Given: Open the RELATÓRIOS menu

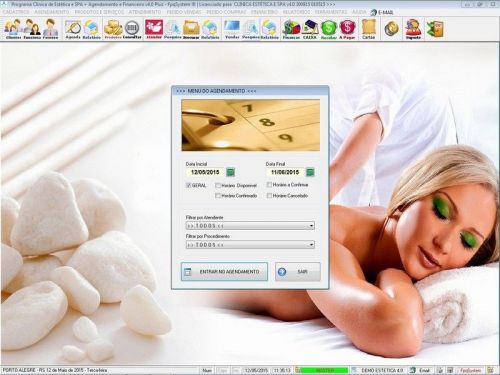Looking at the screenshot, I should pos(296,12).
